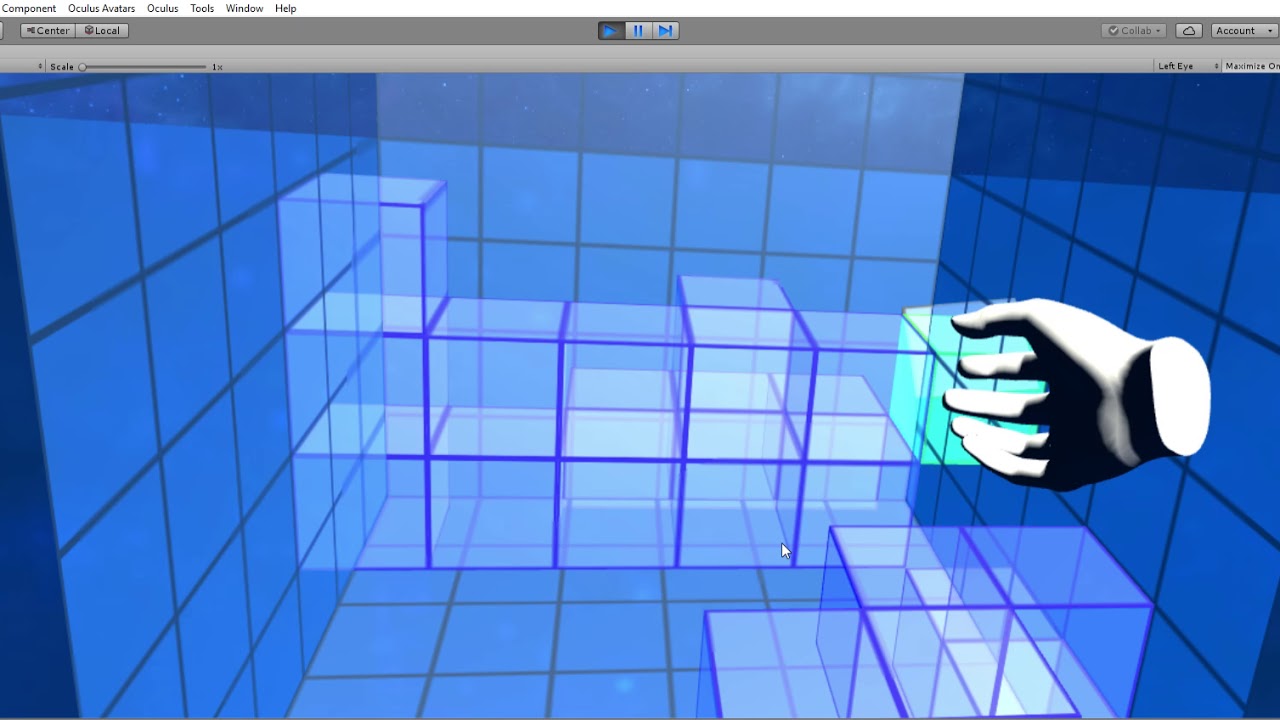
Task: Pause the running game
Action: (x=638, y=31)
